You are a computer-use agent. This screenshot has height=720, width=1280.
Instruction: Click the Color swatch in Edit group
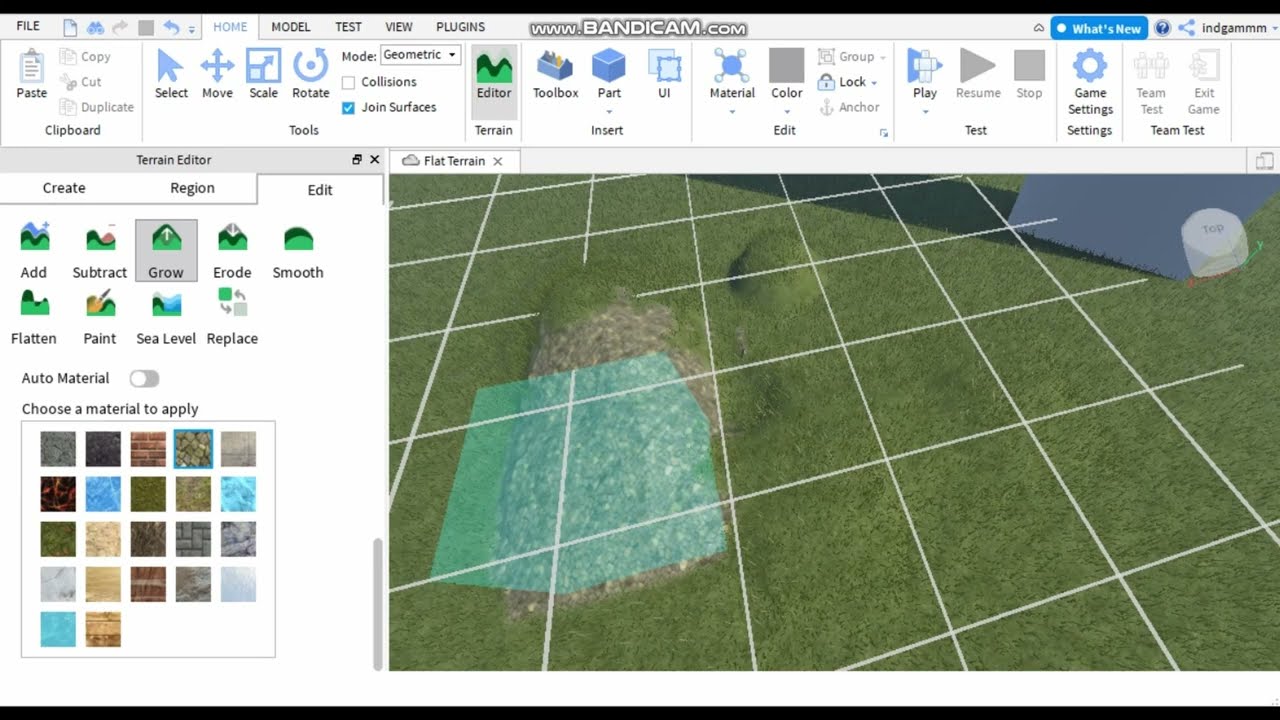[786, 66]
